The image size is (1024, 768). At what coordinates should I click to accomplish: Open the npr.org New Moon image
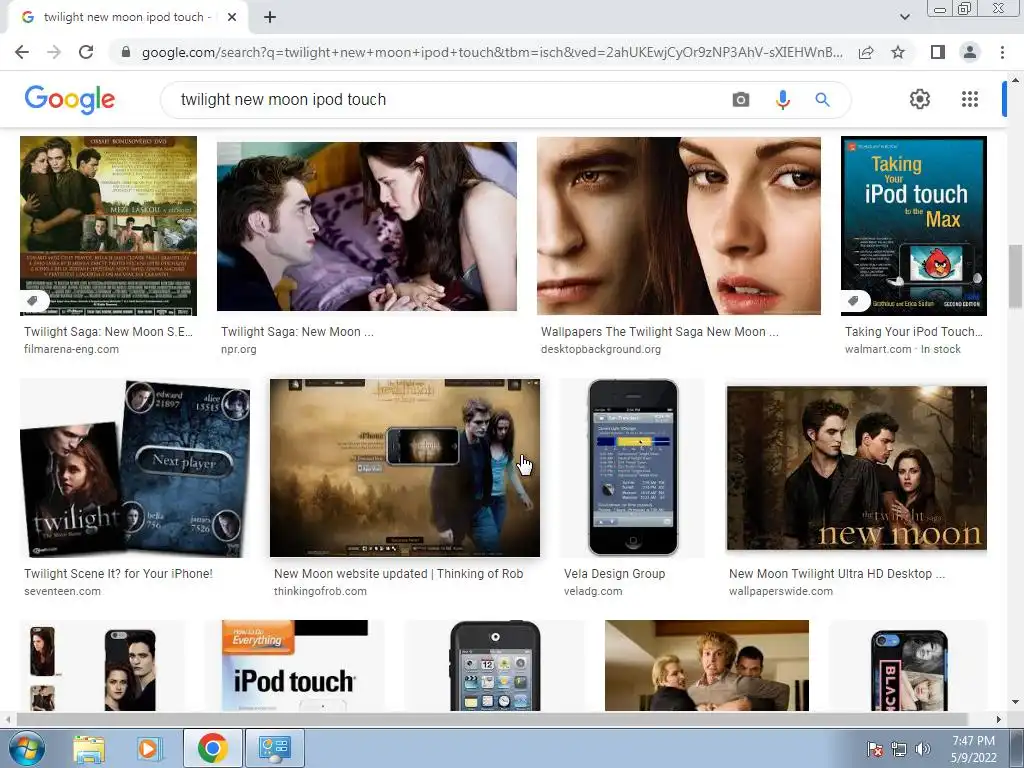tap(367, 226)
